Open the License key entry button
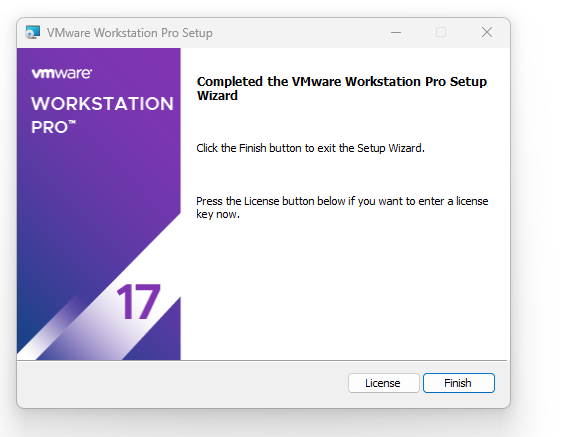 383,383
